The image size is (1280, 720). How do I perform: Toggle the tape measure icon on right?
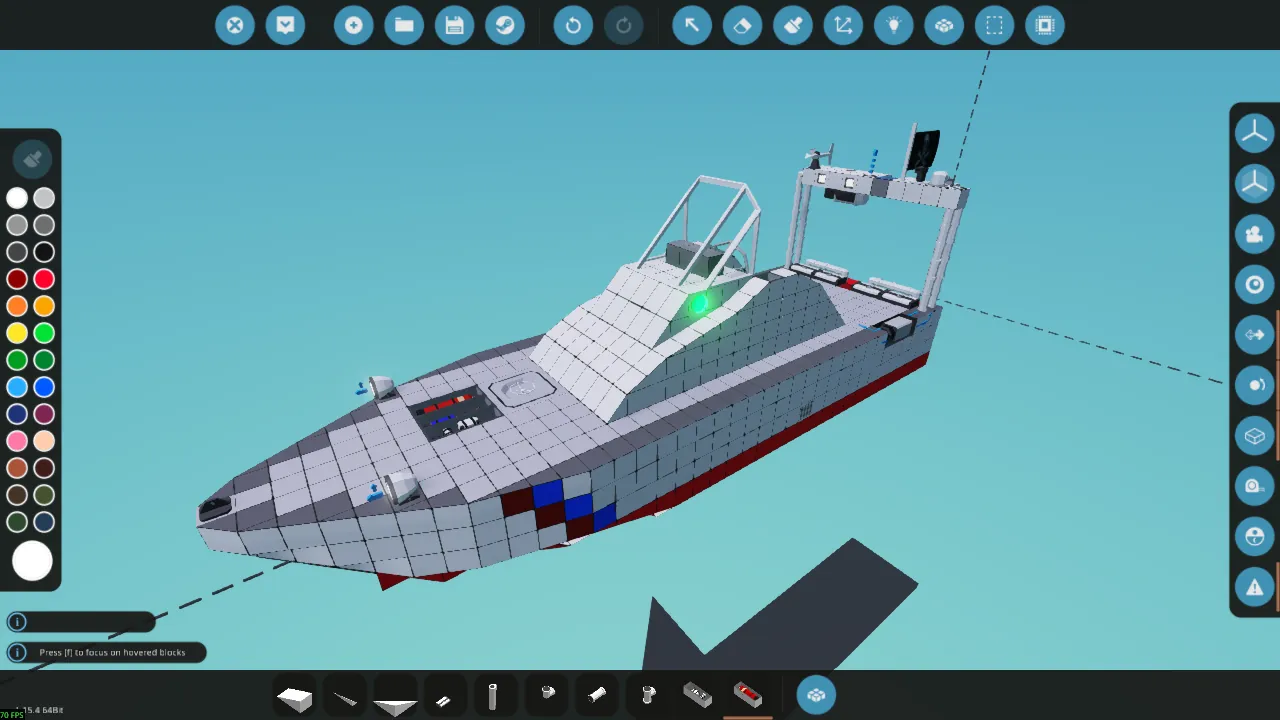(x=1254, y=487)
